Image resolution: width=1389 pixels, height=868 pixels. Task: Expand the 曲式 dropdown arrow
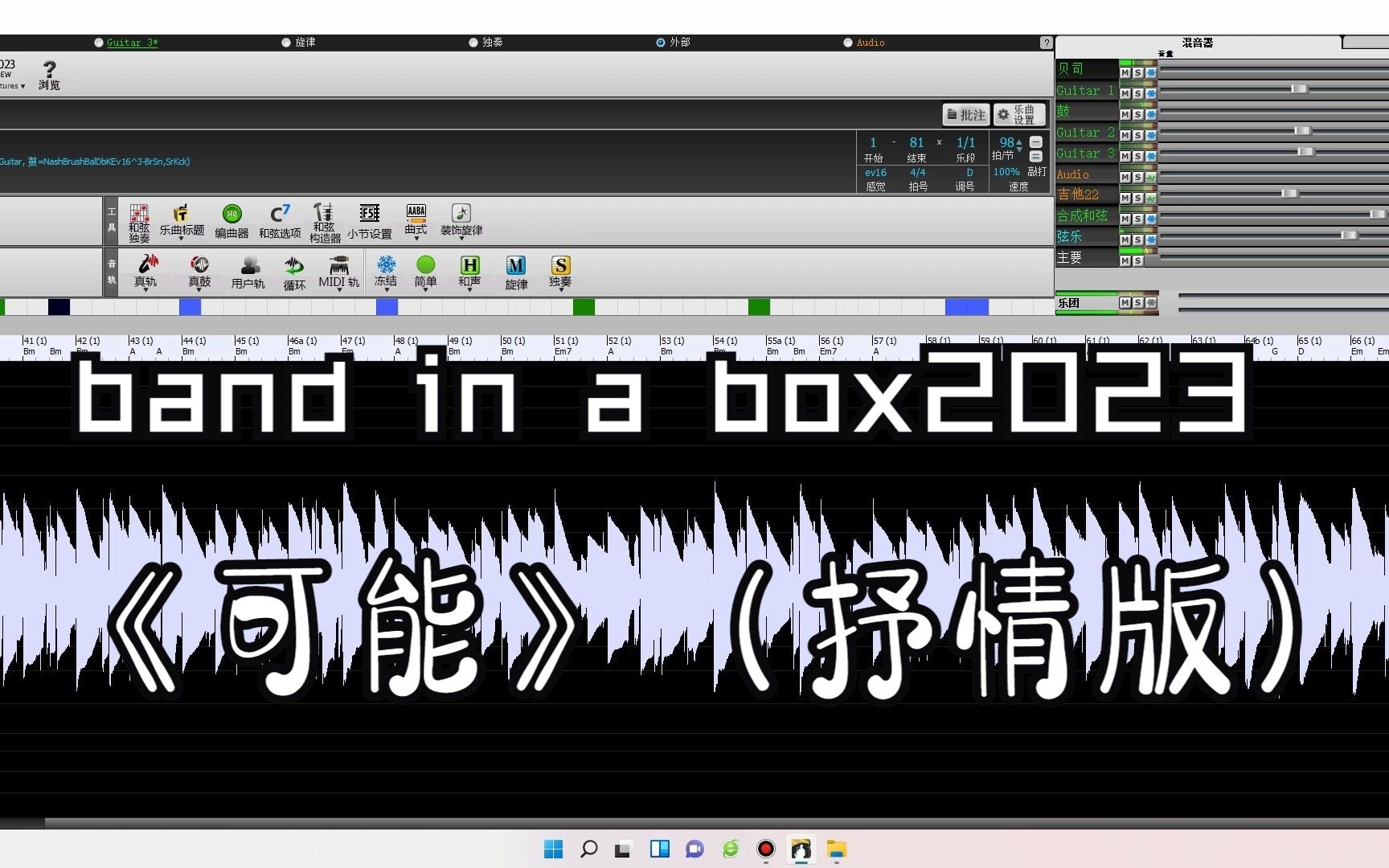[x=416, y=238]
